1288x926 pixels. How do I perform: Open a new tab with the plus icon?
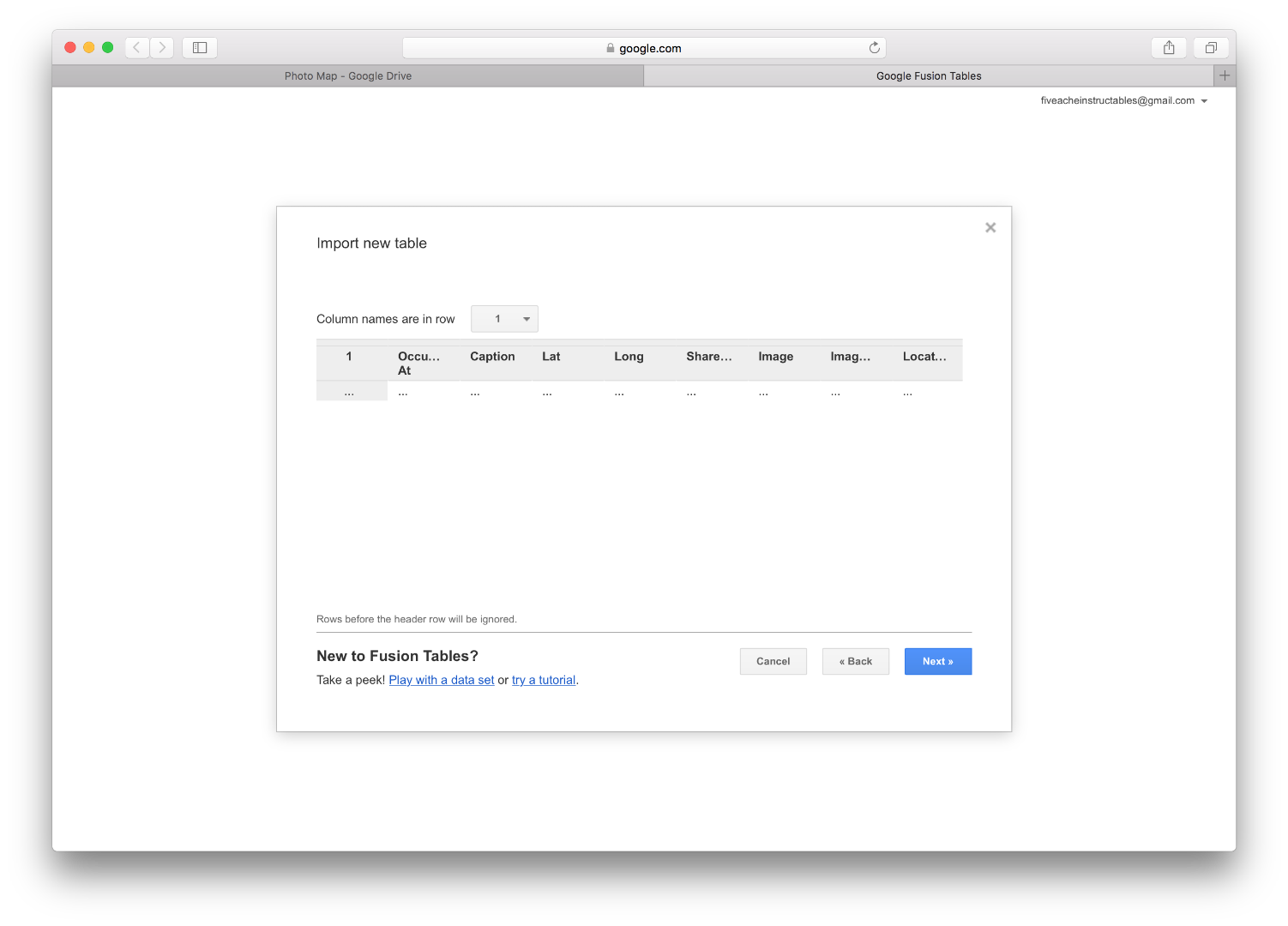coord(1225,75)
